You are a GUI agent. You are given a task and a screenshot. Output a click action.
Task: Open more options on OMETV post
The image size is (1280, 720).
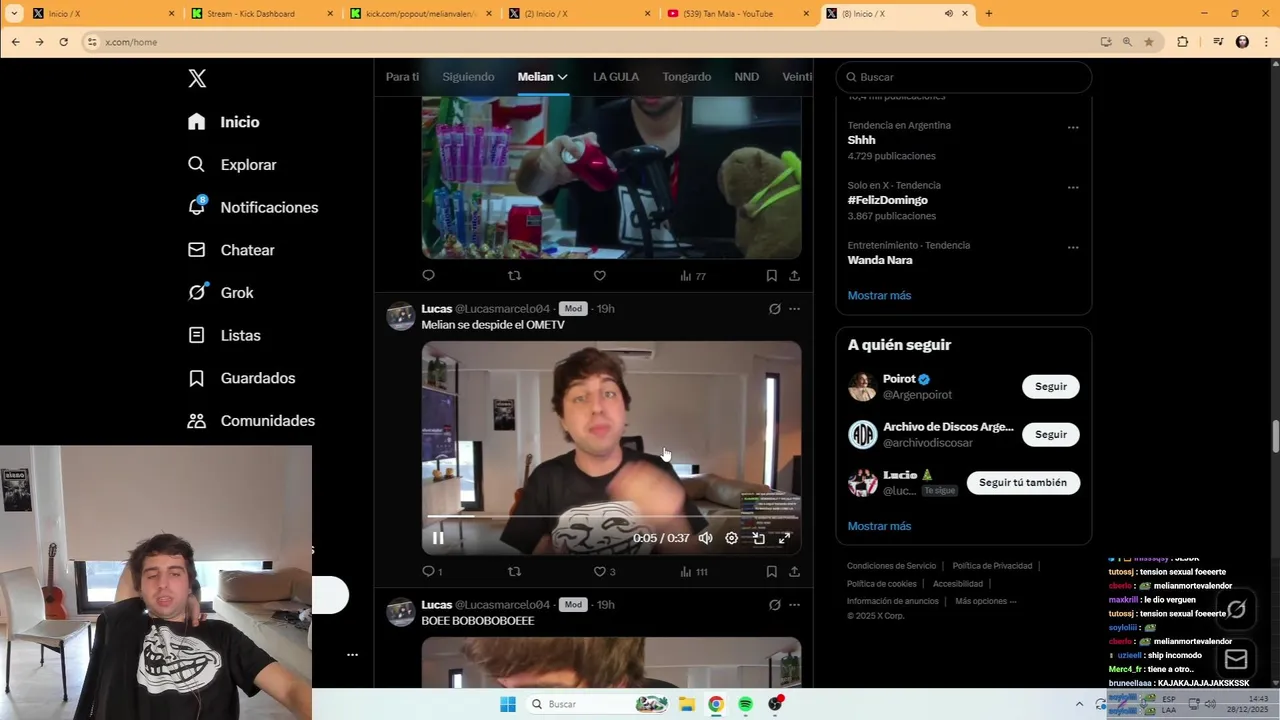pos(794,309)
